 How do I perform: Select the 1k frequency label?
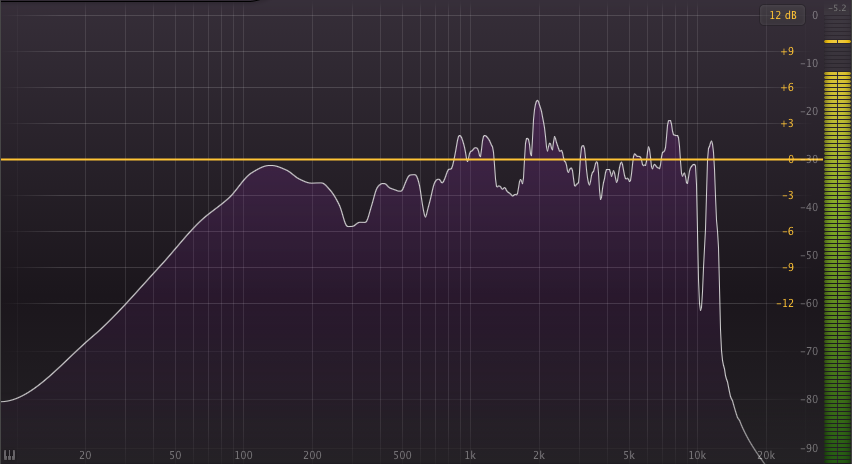click(x=470, y=455)
